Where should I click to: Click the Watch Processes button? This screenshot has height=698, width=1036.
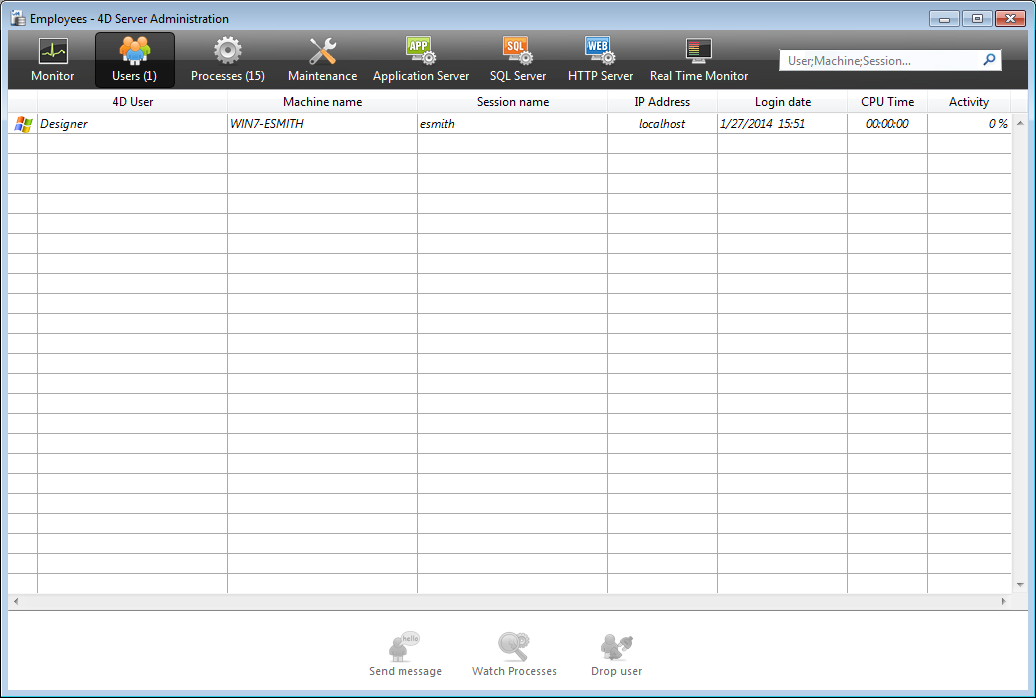(514, 654)
